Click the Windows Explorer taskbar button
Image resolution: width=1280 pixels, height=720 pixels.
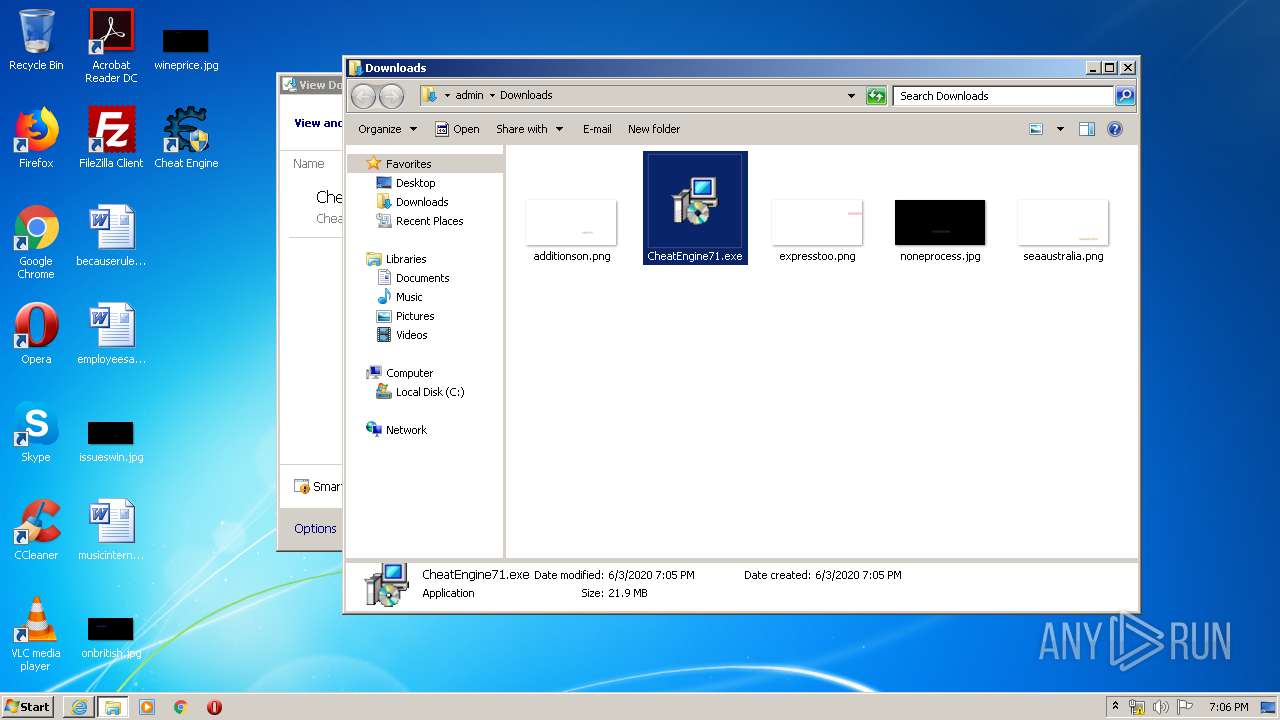click(113, 707)
